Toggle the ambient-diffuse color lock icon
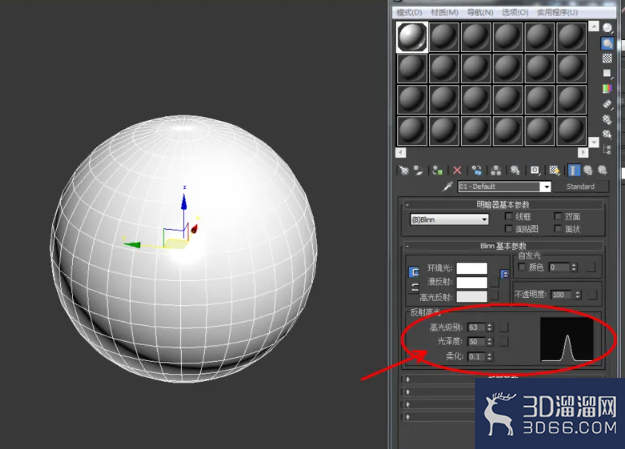Image resolution: width=625 pixels, height=449 pixels. tap(414, 272)
